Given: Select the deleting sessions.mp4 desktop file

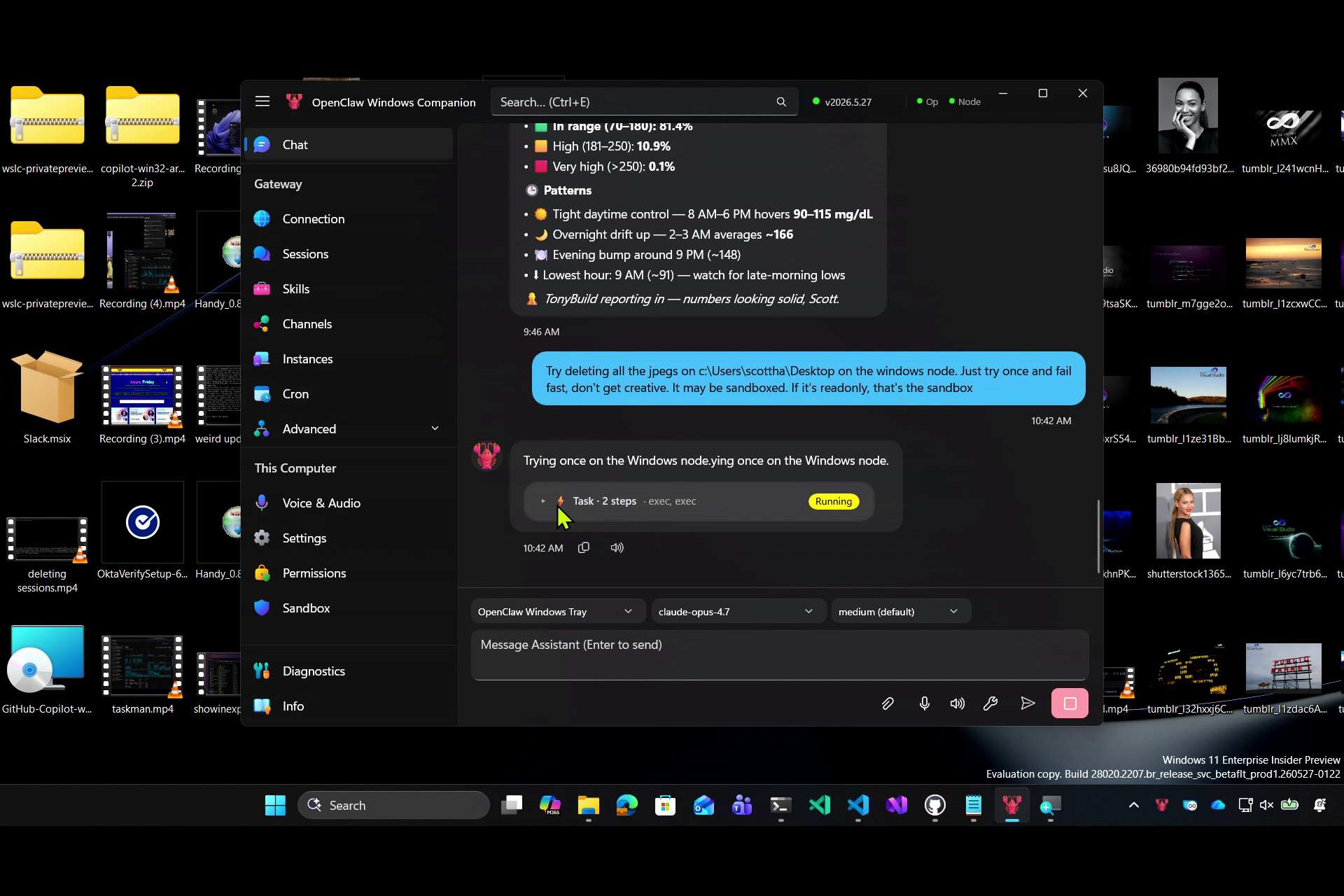Looking at the screenshot, I should coord(47,554).
